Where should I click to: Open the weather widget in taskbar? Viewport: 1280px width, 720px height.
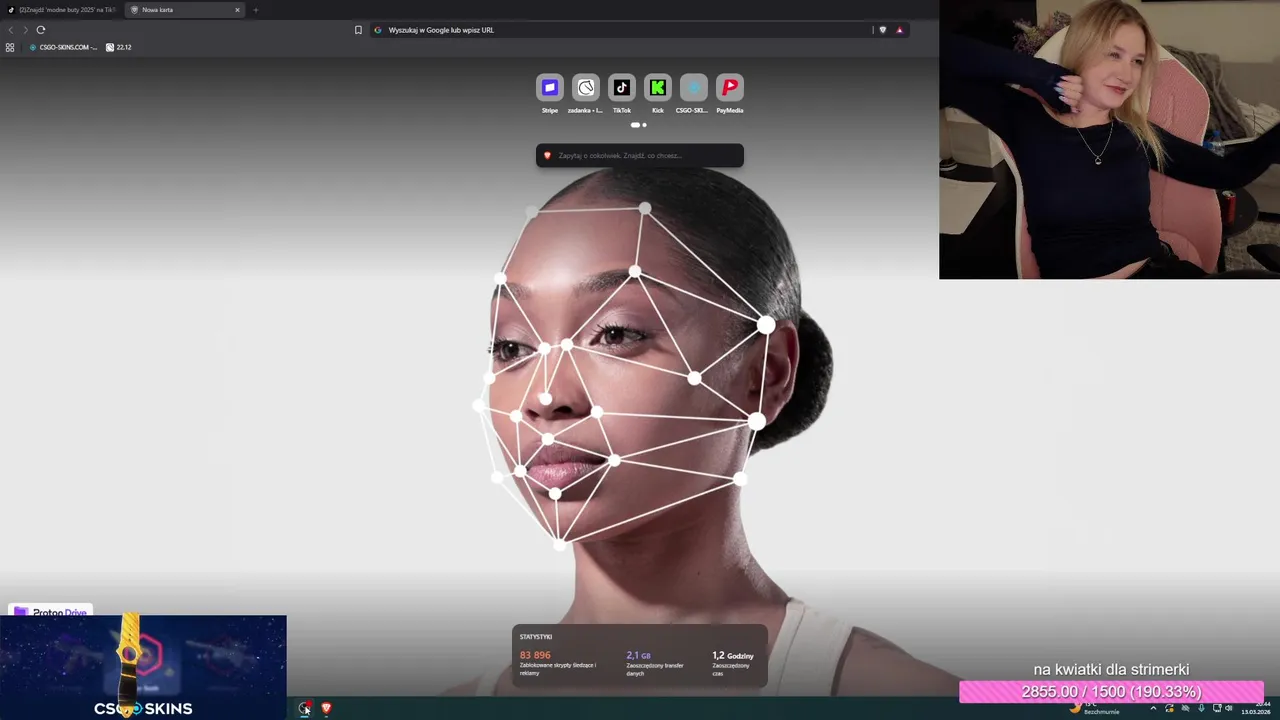coord(1092,708)
